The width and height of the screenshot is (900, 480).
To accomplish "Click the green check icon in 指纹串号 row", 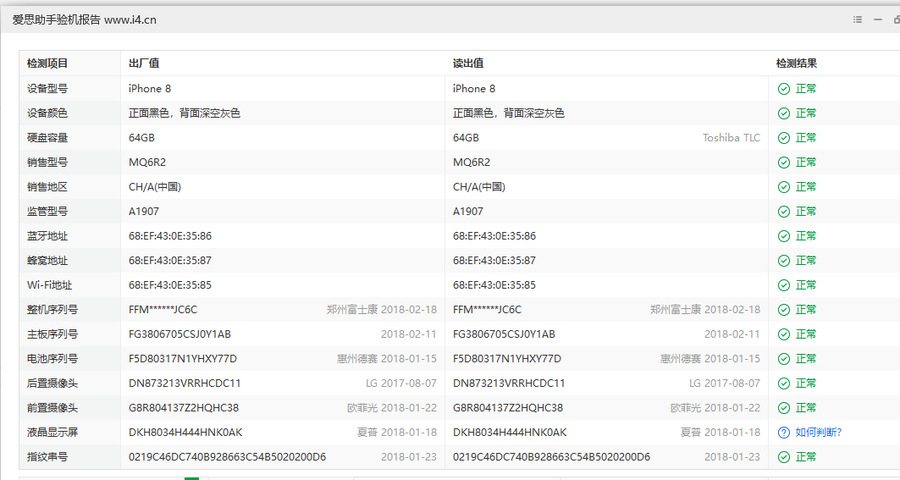I will click(x=783, y=457).
